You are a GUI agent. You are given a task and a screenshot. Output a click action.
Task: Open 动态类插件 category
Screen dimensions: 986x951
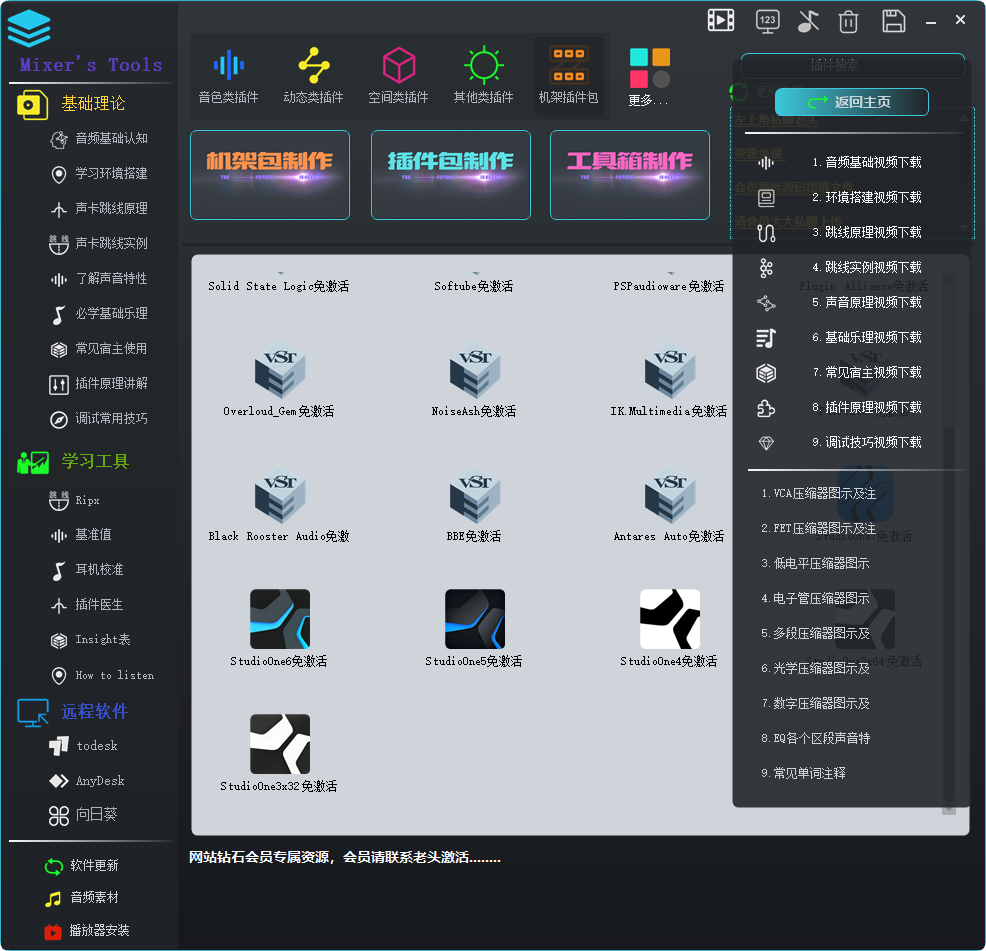point(313,75)
